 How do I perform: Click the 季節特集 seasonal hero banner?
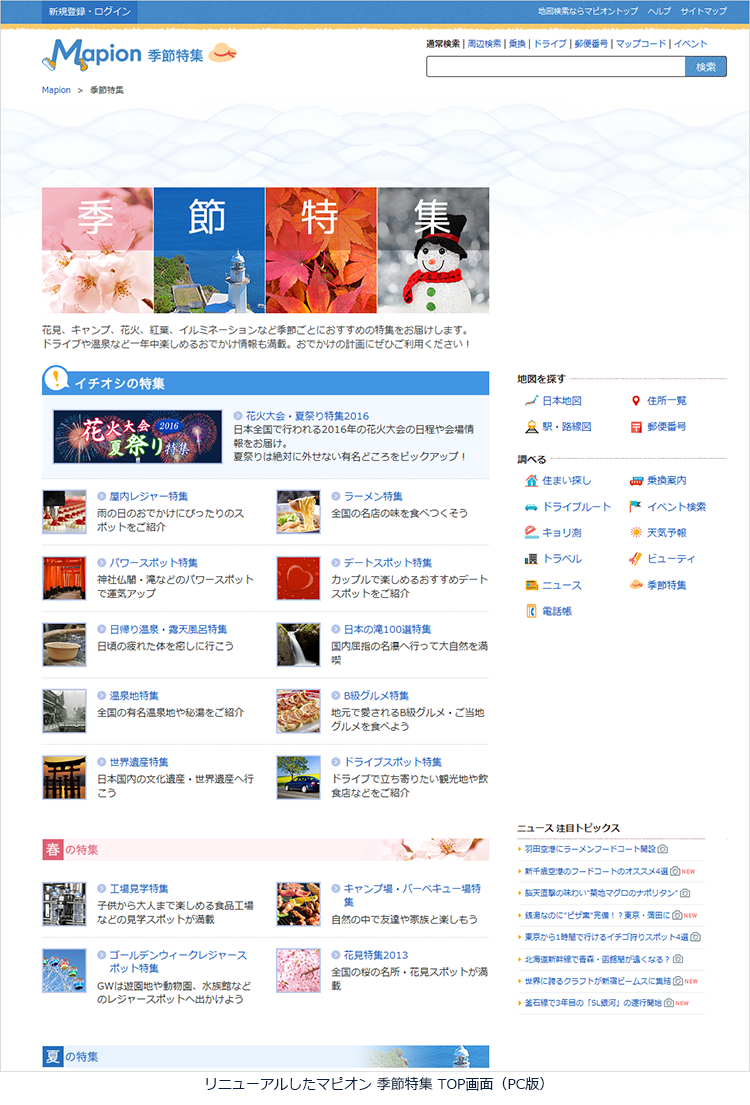point(266,250)
